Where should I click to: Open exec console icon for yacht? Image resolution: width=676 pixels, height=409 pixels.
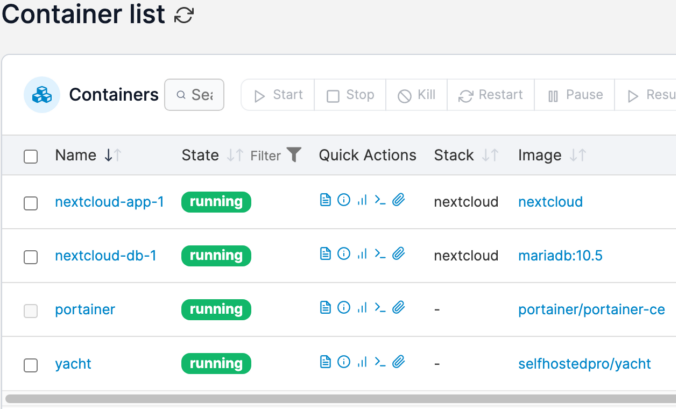click(x=380, y=362)
